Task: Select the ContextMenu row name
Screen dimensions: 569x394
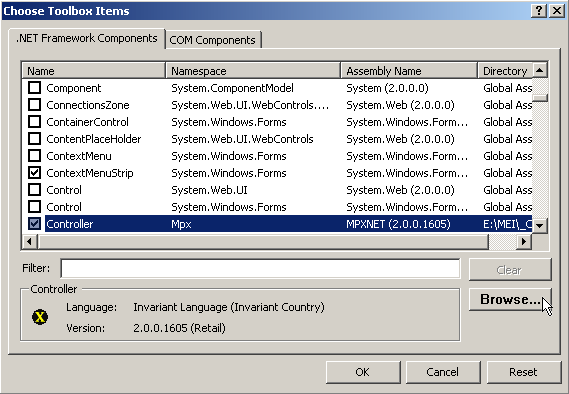Action: point(79,156)
